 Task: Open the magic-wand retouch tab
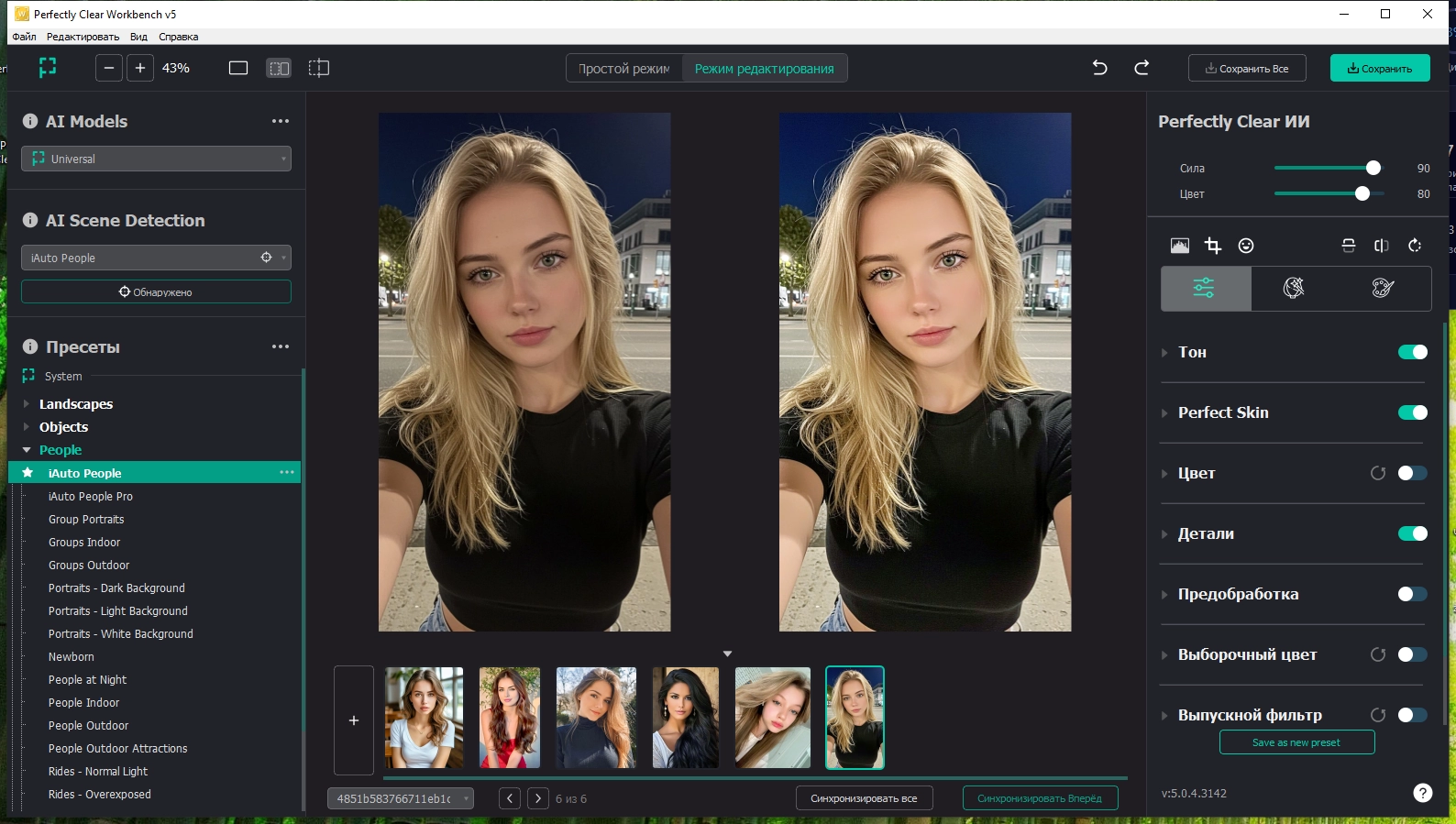pos(1294,289)
